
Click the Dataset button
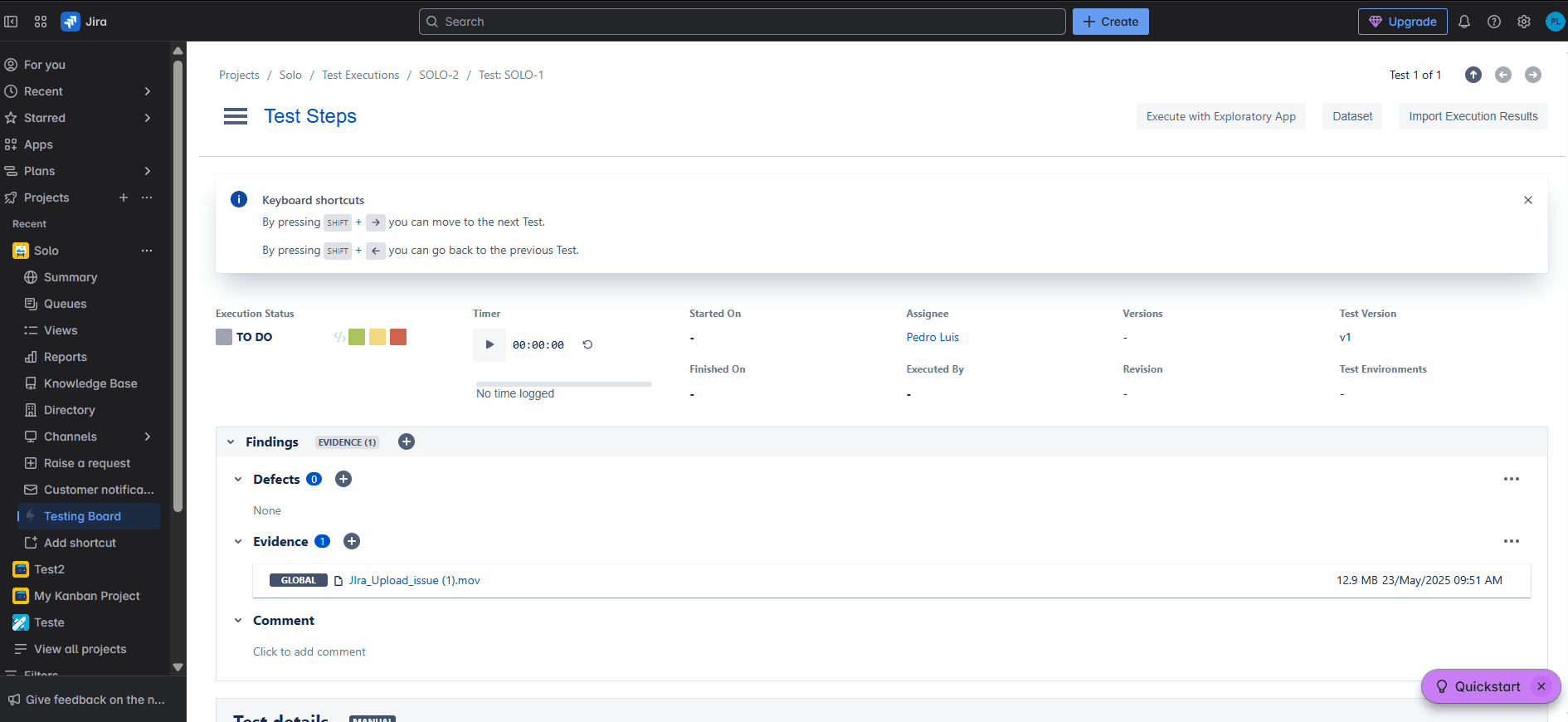(x=1352, y=116)
